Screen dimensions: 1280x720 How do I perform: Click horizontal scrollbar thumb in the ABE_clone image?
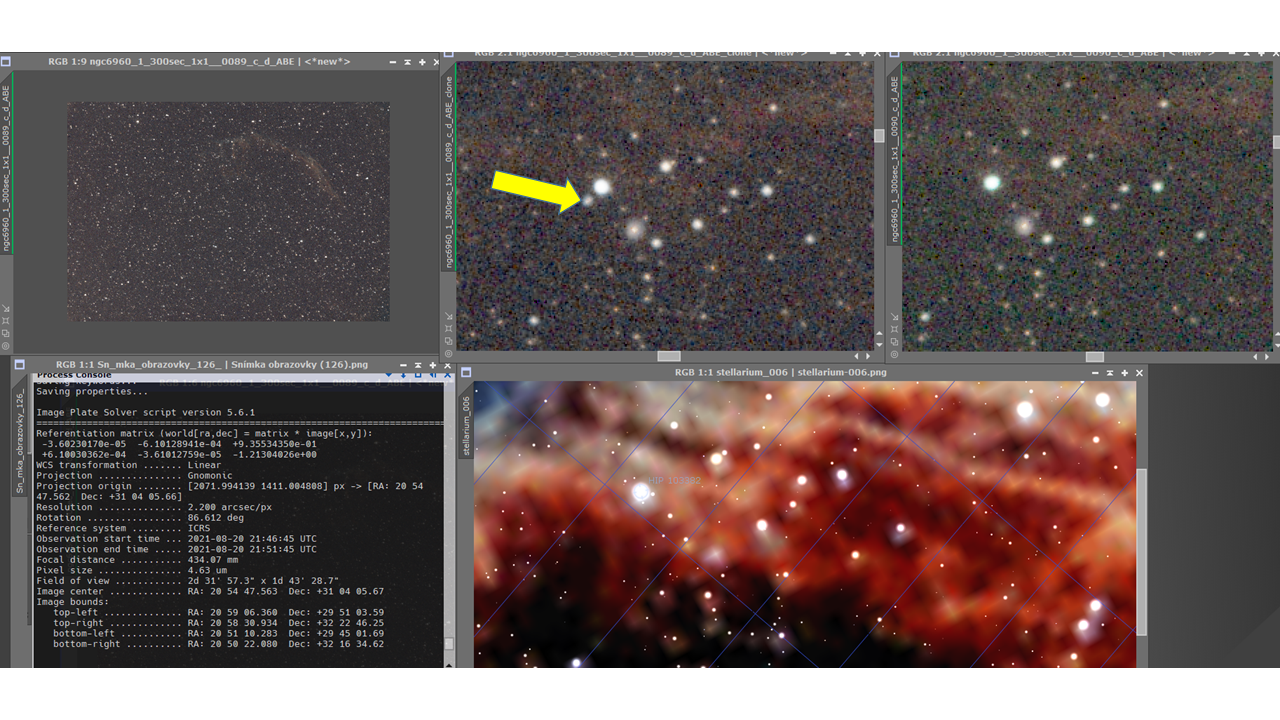(669, 356)
